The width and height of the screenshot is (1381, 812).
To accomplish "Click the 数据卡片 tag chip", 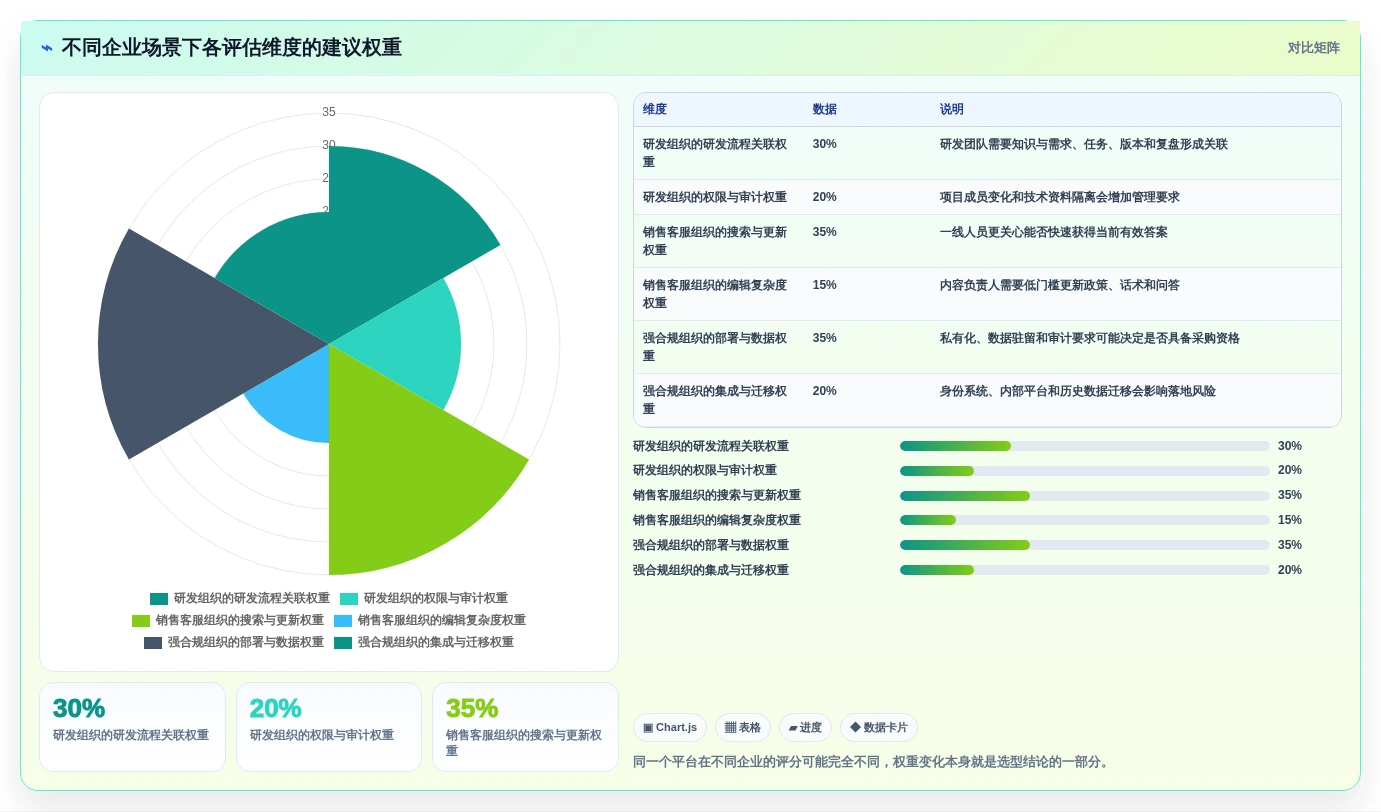I will 879,728.
